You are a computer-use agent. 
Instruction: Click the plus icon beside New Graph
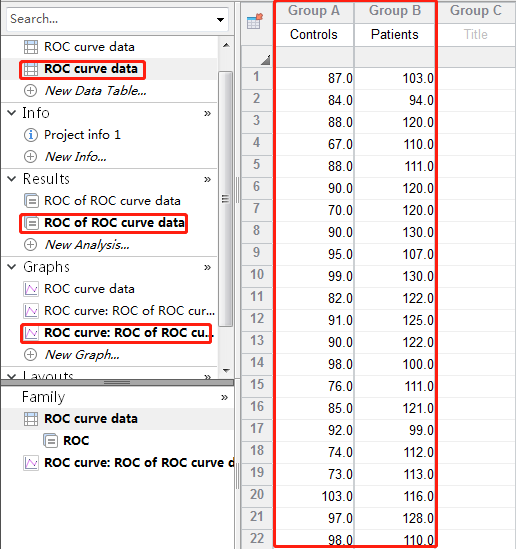point(30,354)
